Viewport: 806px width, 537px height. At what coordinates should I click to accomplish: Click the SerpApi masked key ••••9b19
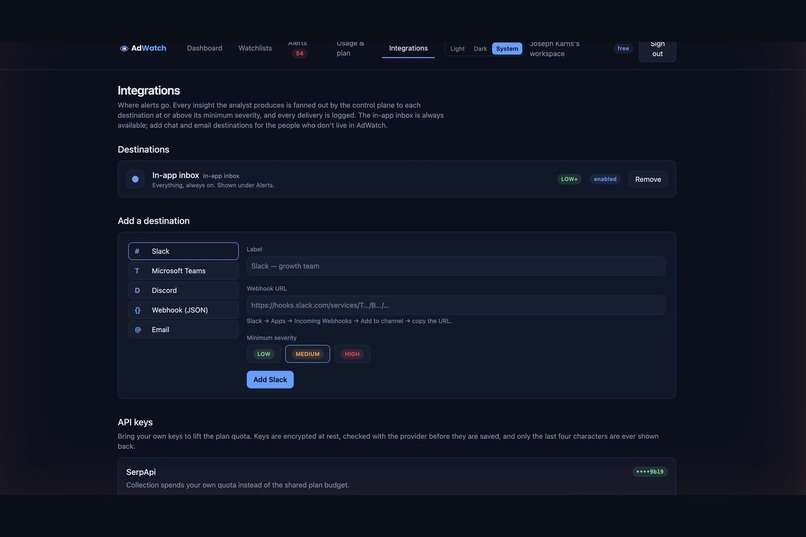click(650, 472)
